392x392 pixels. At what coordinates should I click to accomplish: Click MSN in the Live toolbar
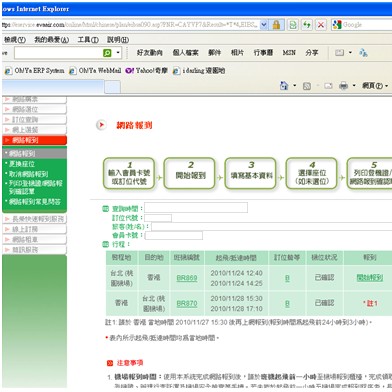[x=289, y=52]
